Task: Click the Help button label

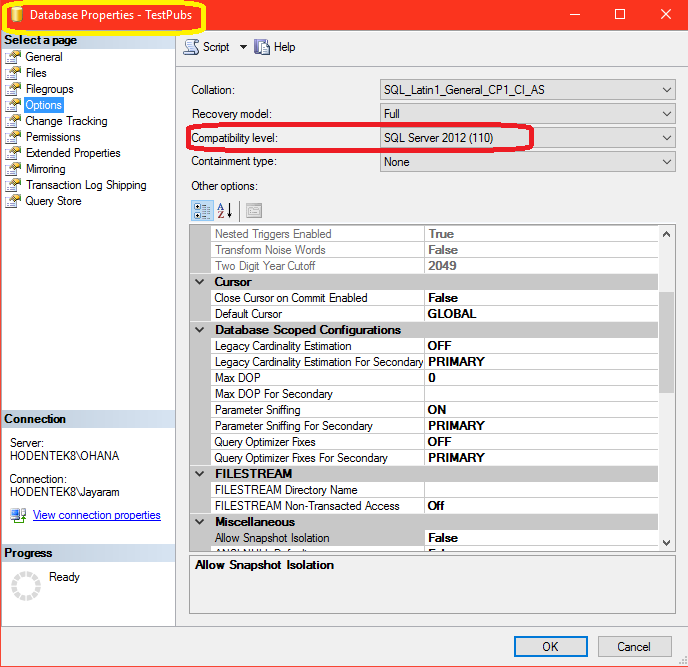Action: coord(284,47)
